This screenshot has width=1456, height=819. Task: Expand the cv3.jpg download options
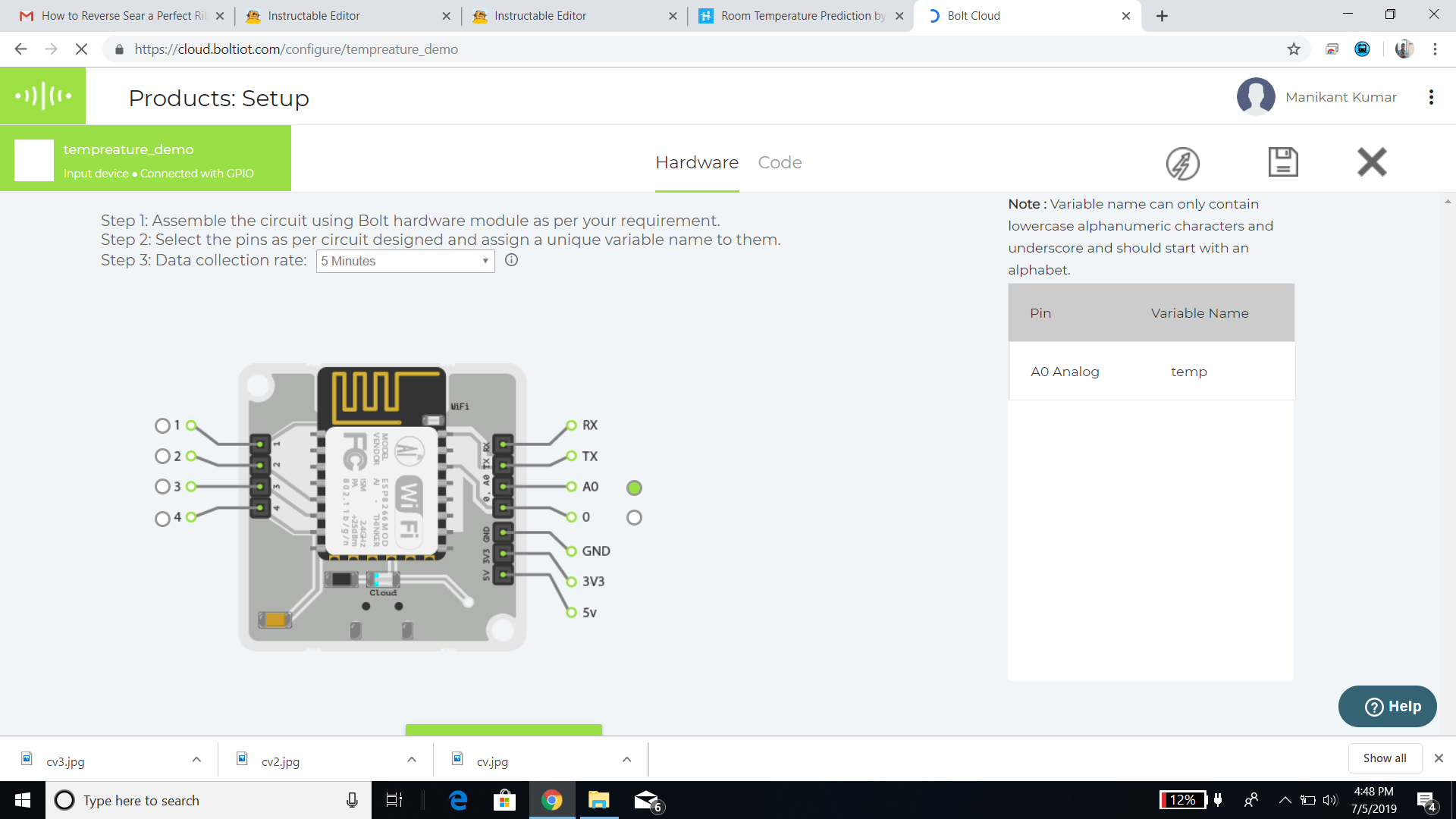[196, 759]
